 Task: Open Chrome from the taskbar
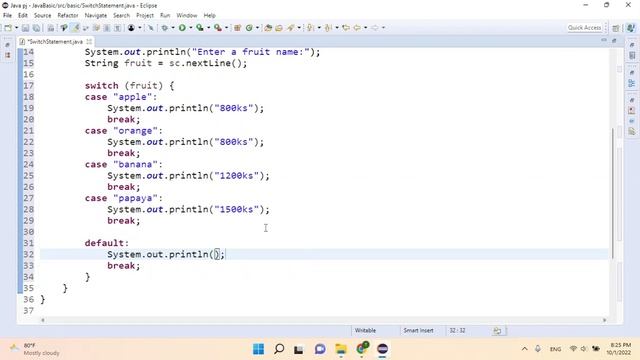362,349
